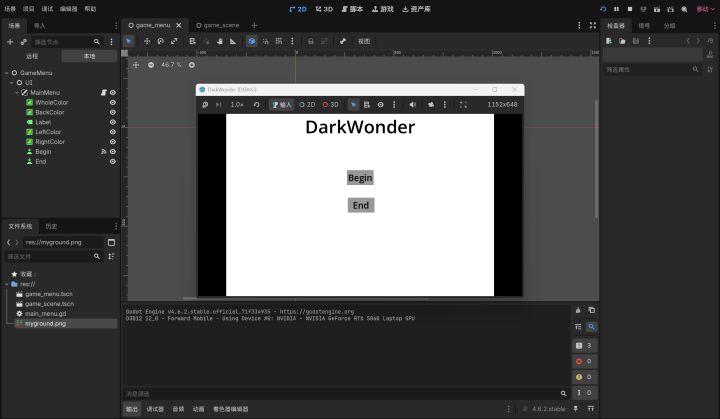720x419 pixels.
Task: Select the rotate mode tool in toolbar
Action: (160, 41)
